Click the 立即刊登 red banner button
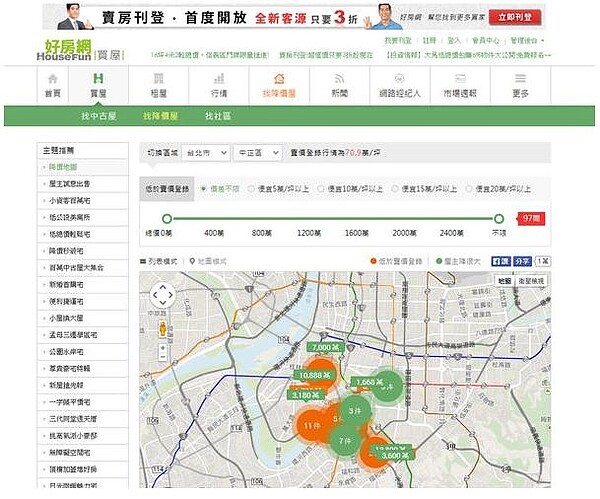 [515, 17]
